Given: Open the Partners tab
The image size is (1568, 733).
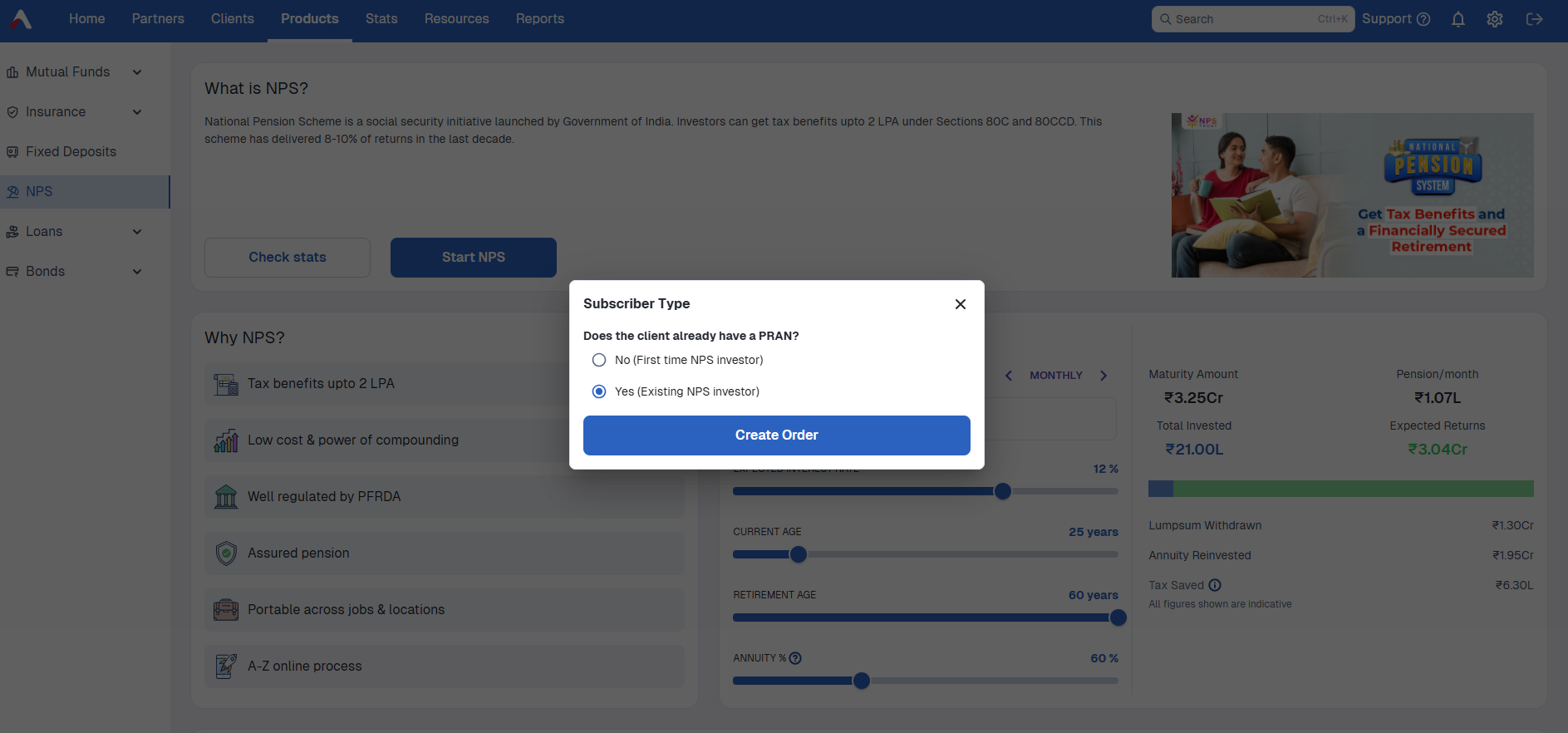Looking at the screenshot, I should (x=158, y=19).
